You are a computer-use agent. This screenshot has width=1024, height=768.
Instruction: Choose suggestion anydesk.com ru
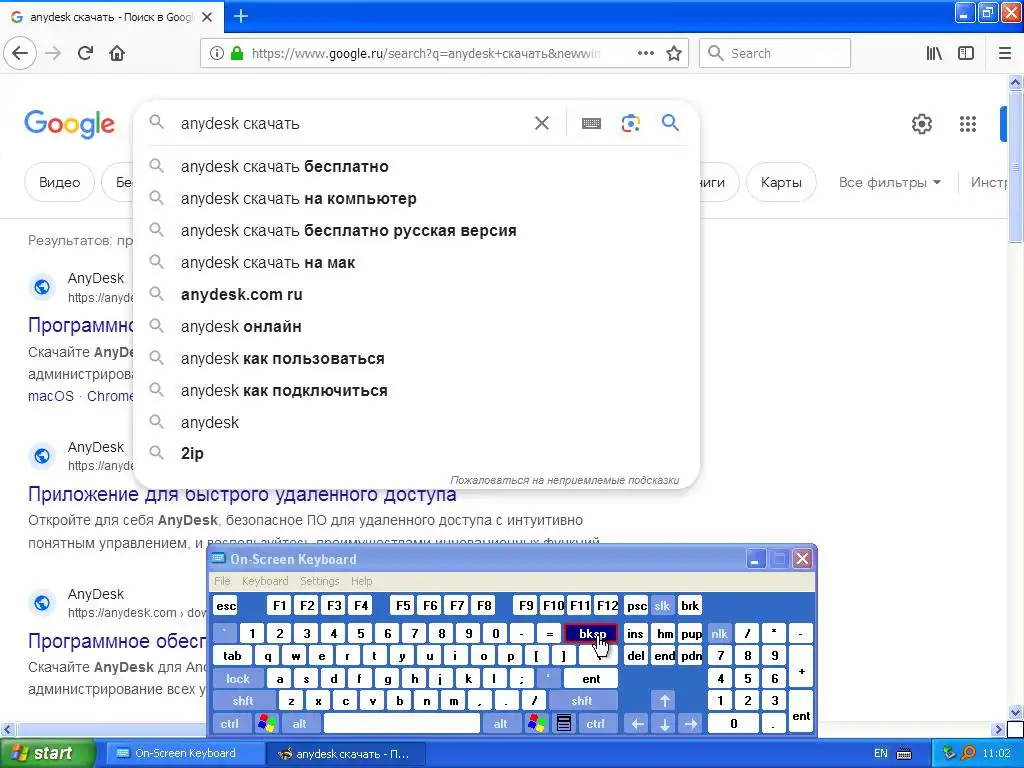417,295
